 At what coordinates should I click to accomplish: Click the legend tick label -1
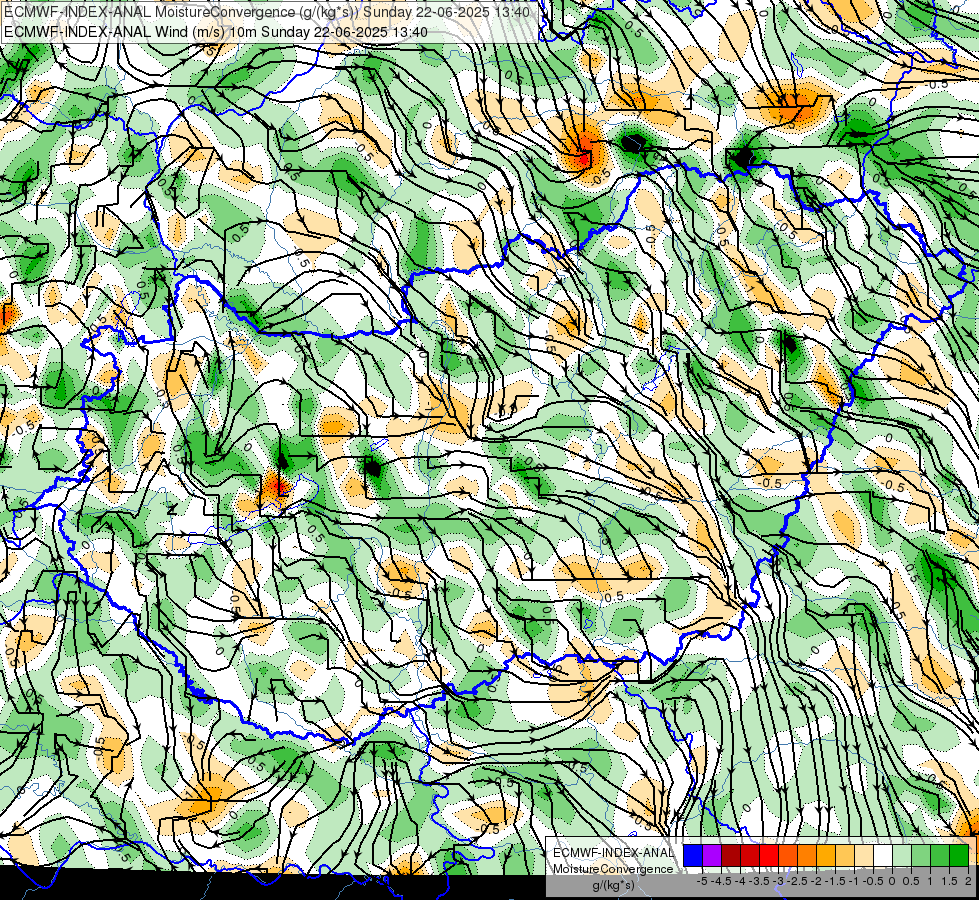click(x=855, y=881)
